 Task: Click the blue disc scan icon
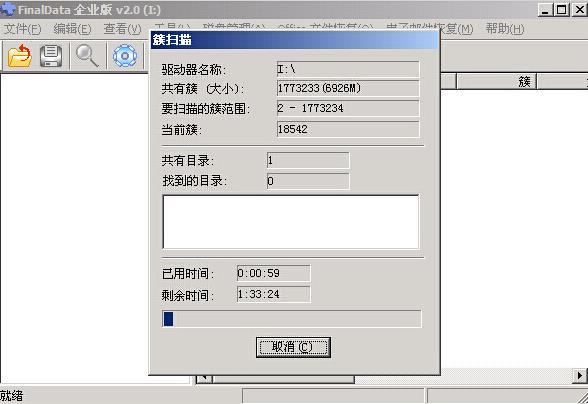pos(125,56)
